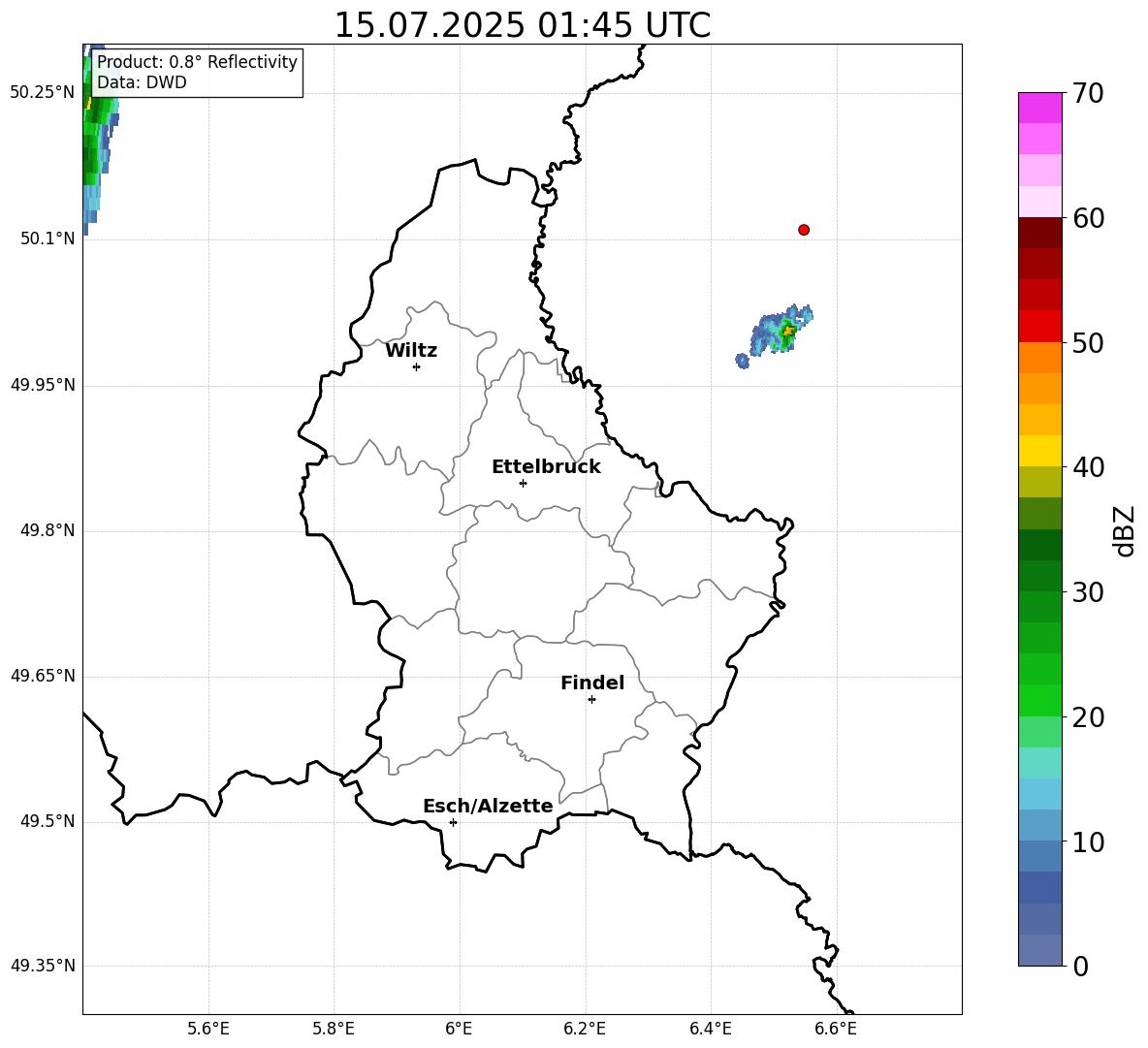1148x1048 pixels.
Task: Click the title '15.07.2025 01:45 UTC'
Action: click(522, 25)
